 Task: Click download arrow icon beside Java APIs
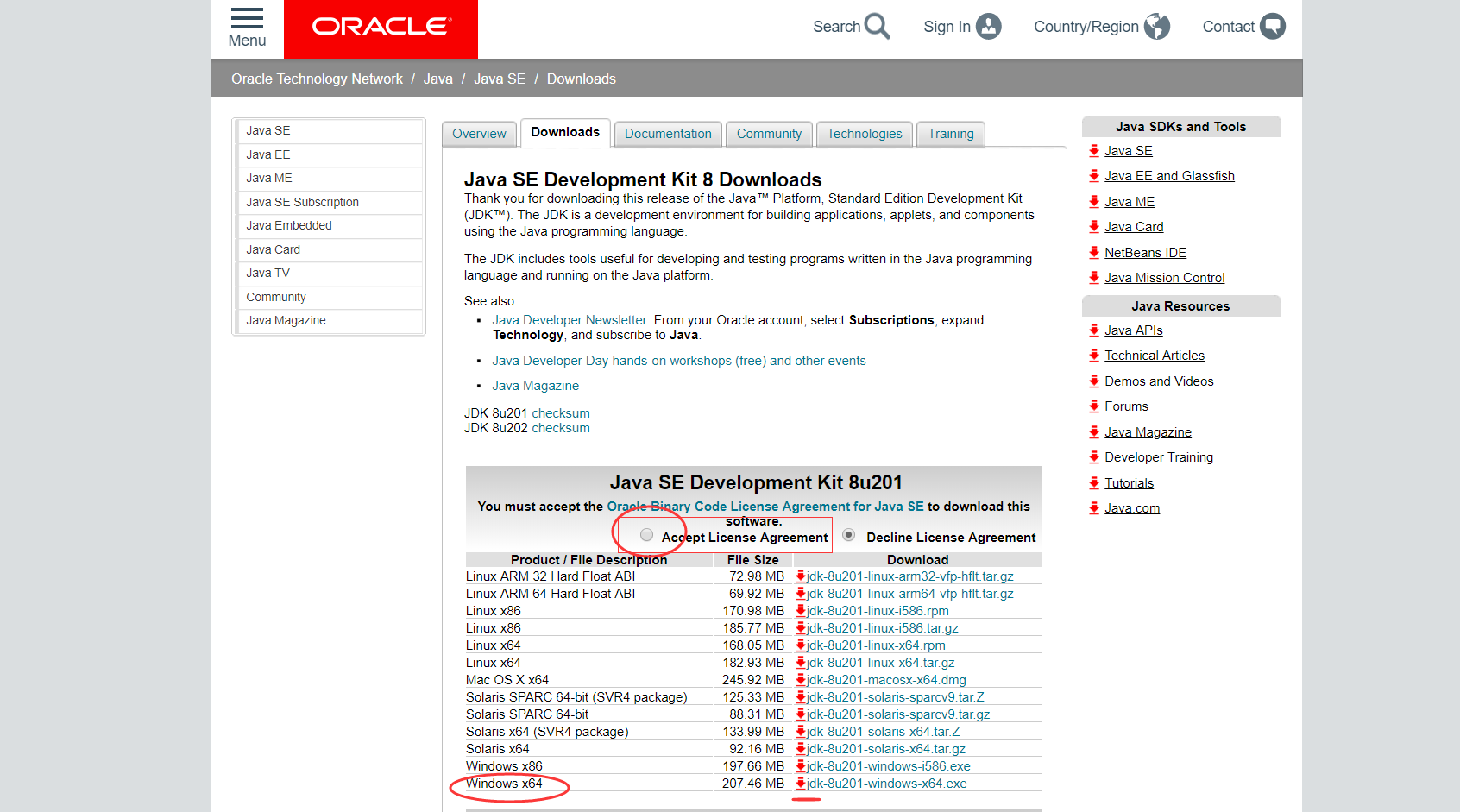[1094, 330]
